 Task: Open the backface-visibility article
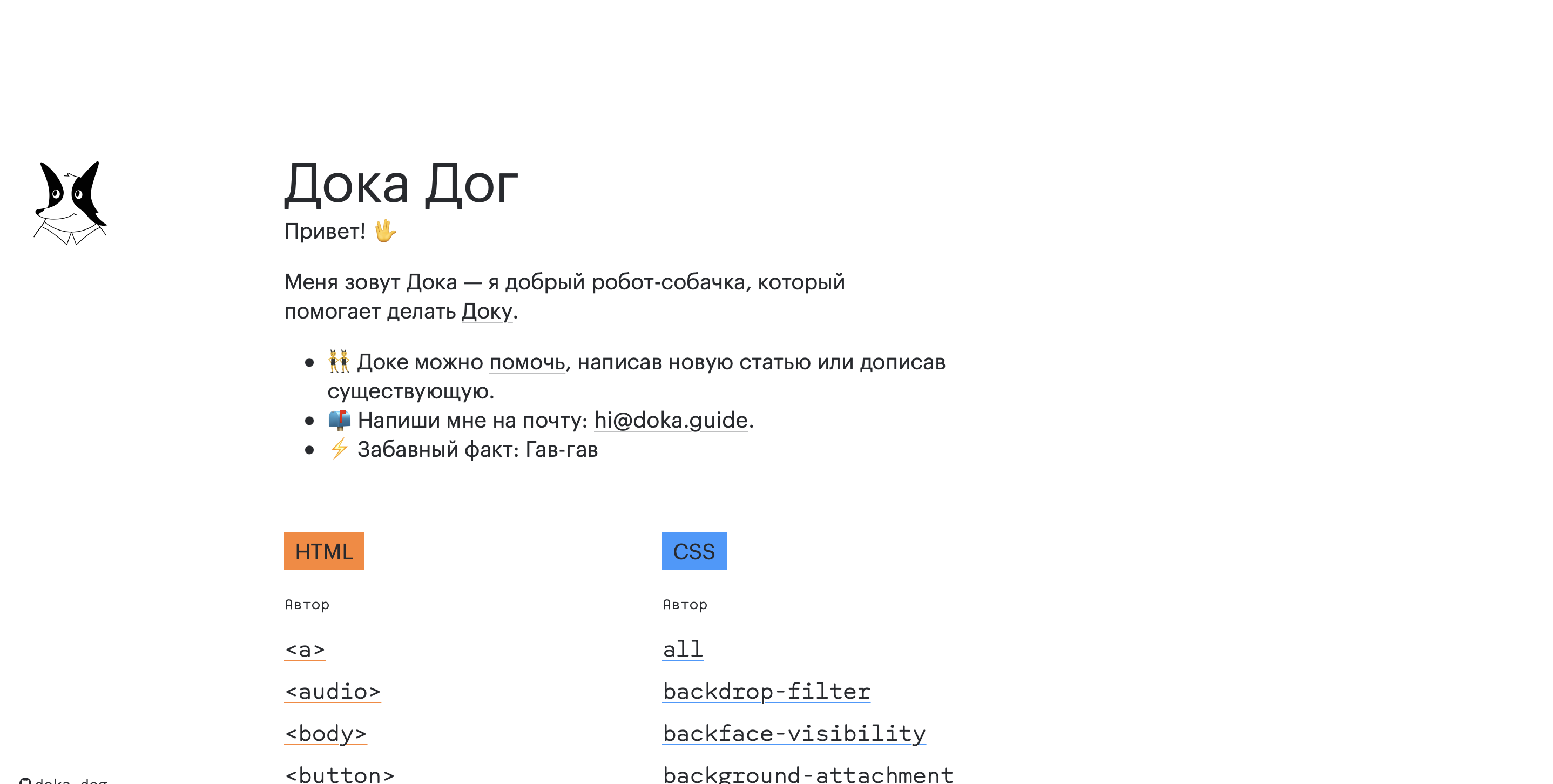point(793,733)
